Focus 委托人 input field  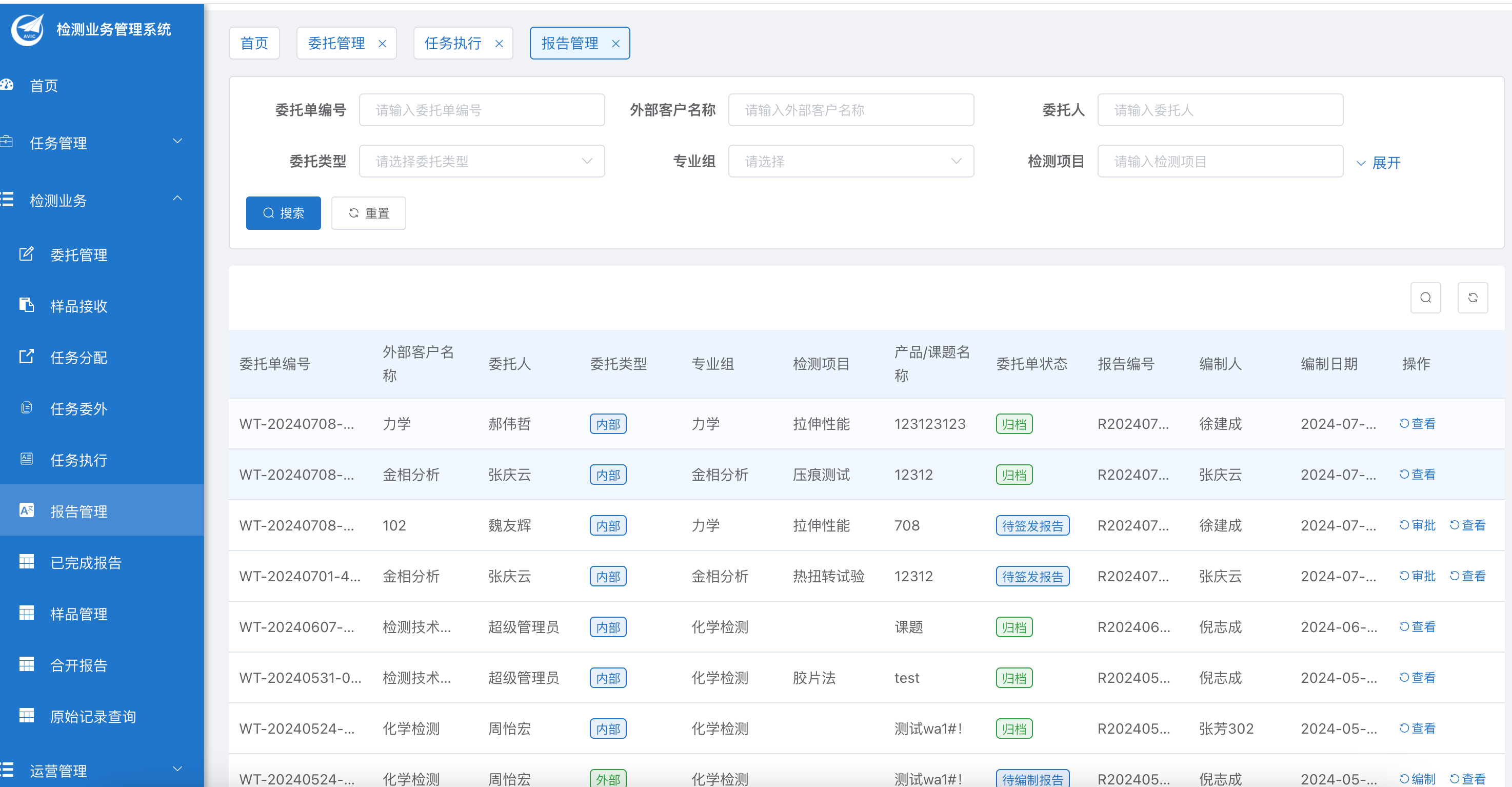(1220, 110)
